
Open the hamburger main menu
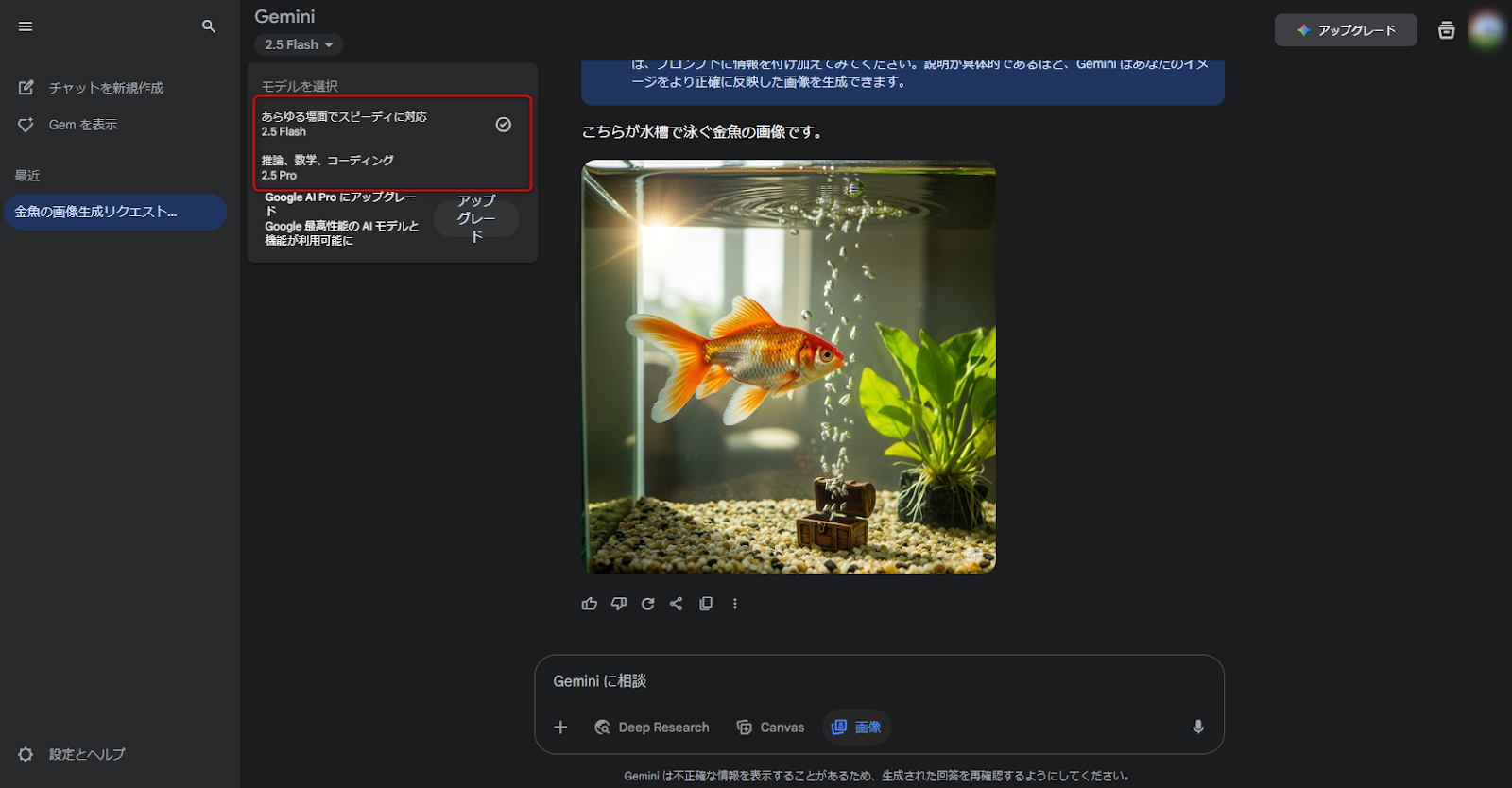[26, 26]
